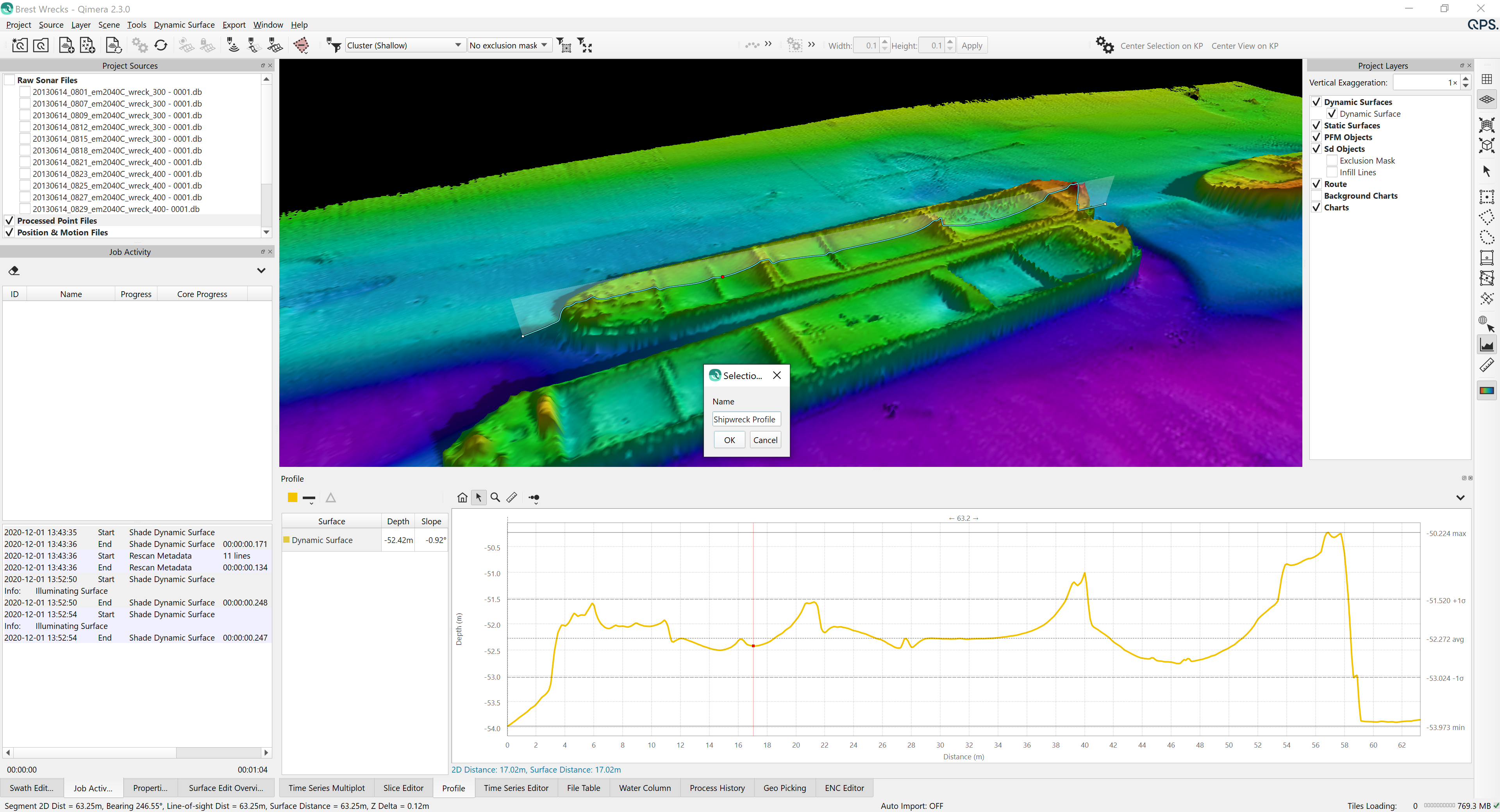Click Cancel in the Selection dialog
1500x812 pixels.
[765, 440]
